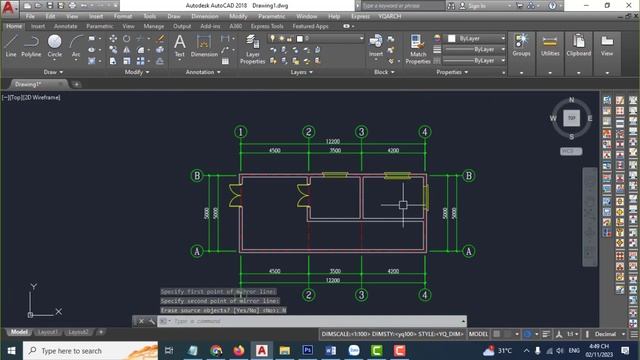Select the Line tool
Image resolution: width=640 pixels, height=360 pixels.
tap(11, 46)
